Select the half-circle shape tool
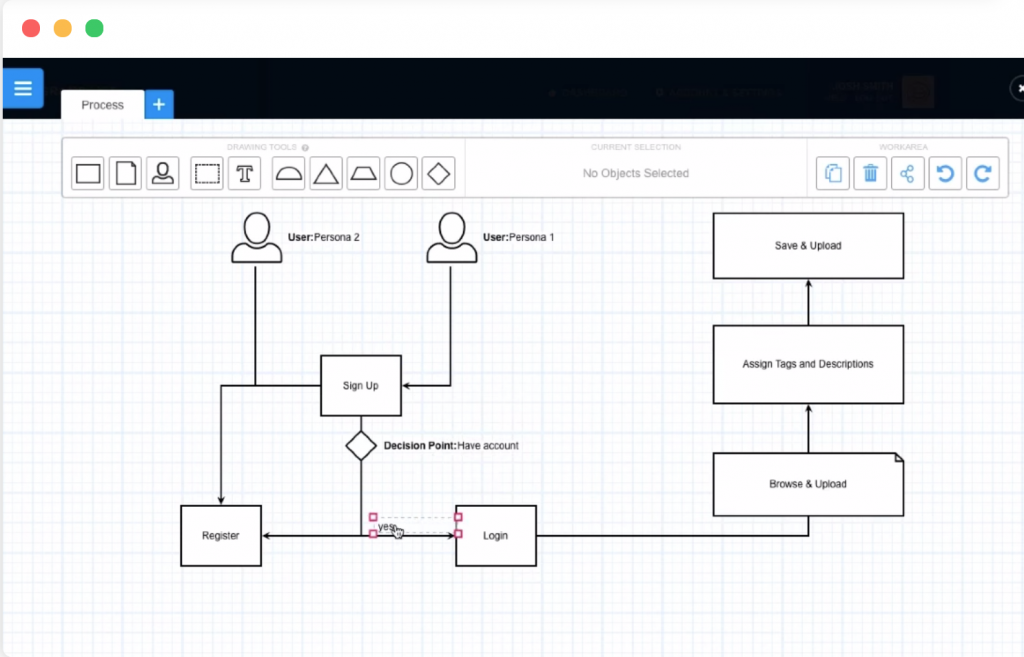 (x=289, y=174)
